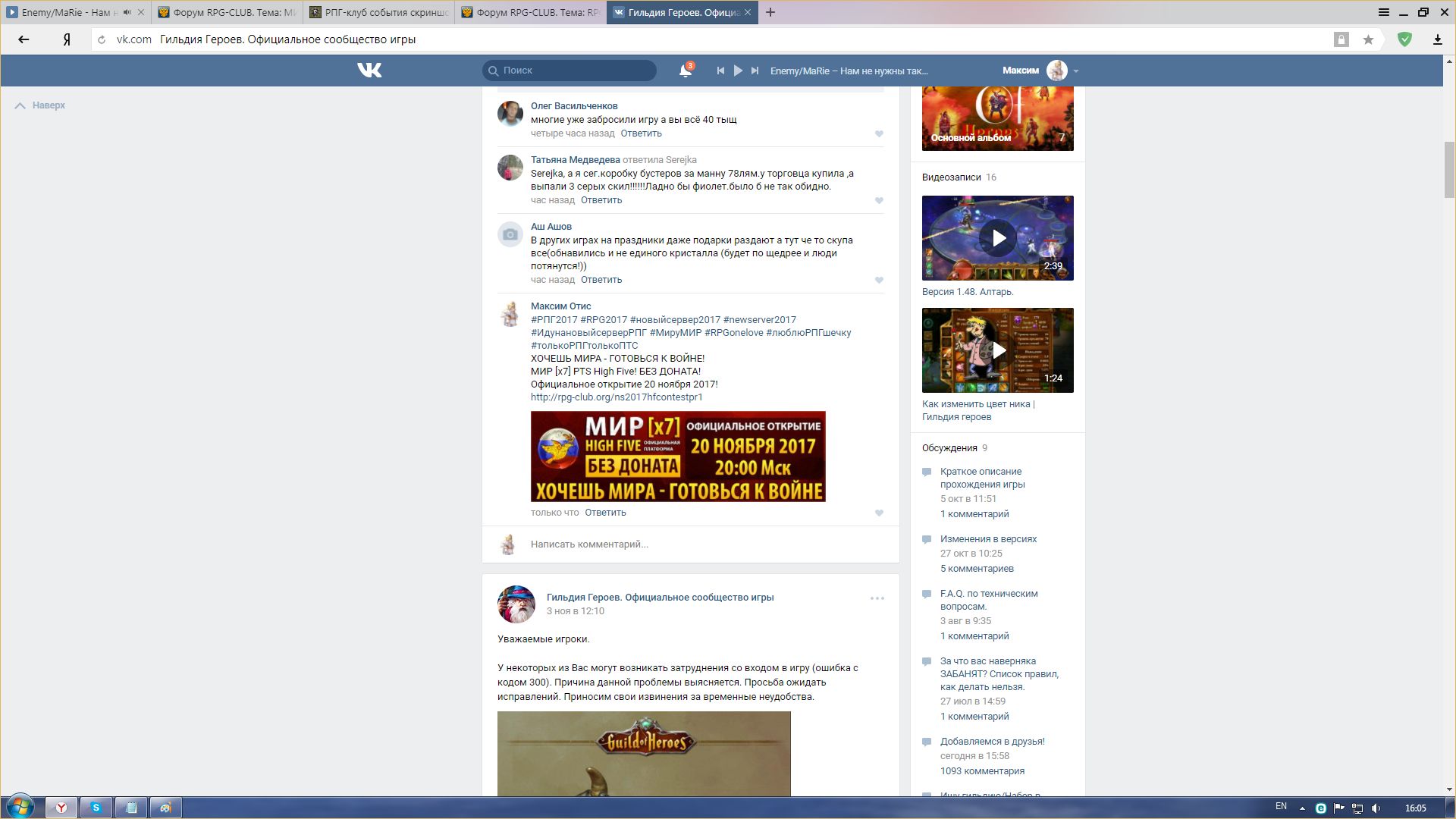Image resolution: width=1456 pixels, height=819 pixels.
Task: Open rpg-club.org contest link
Action: pyautogui.click(x=617, y=397)
